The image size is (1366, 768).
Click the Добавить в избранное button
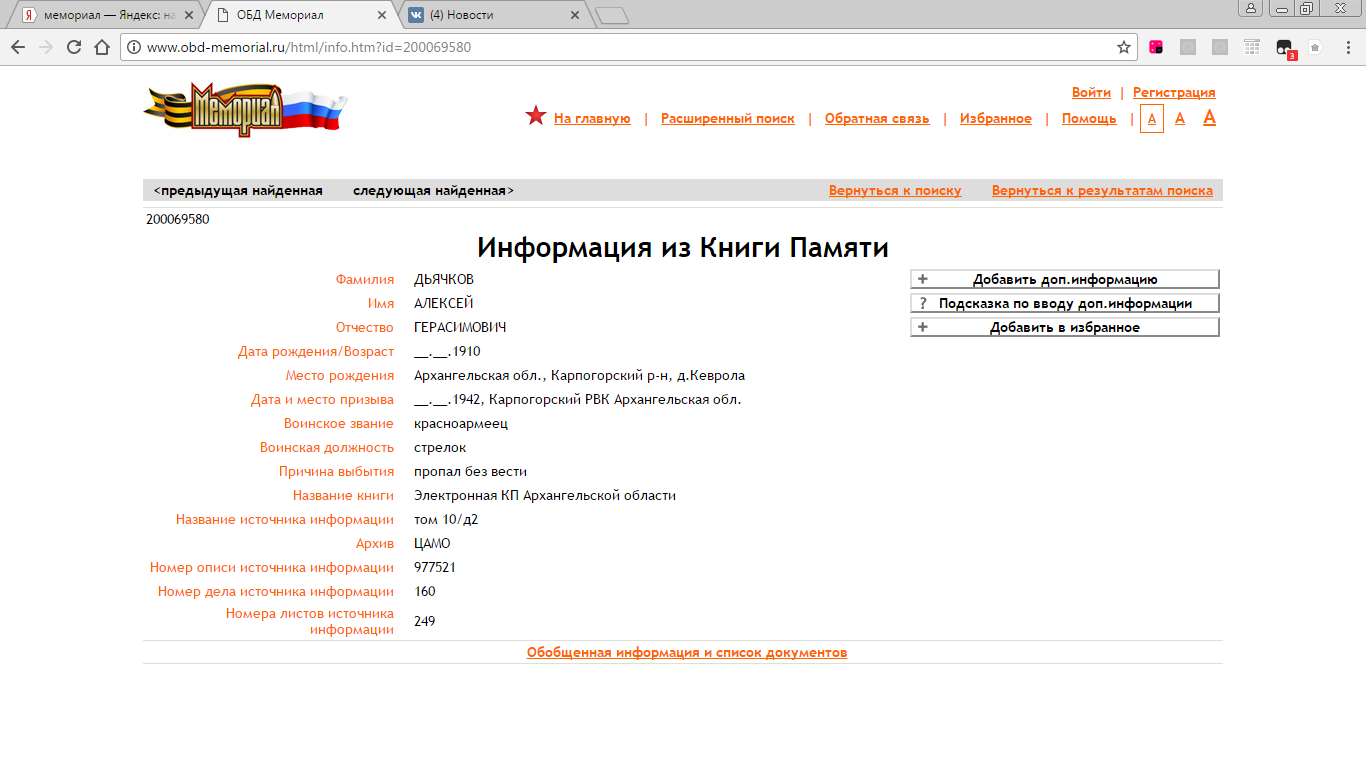(x=1065, y=327)
